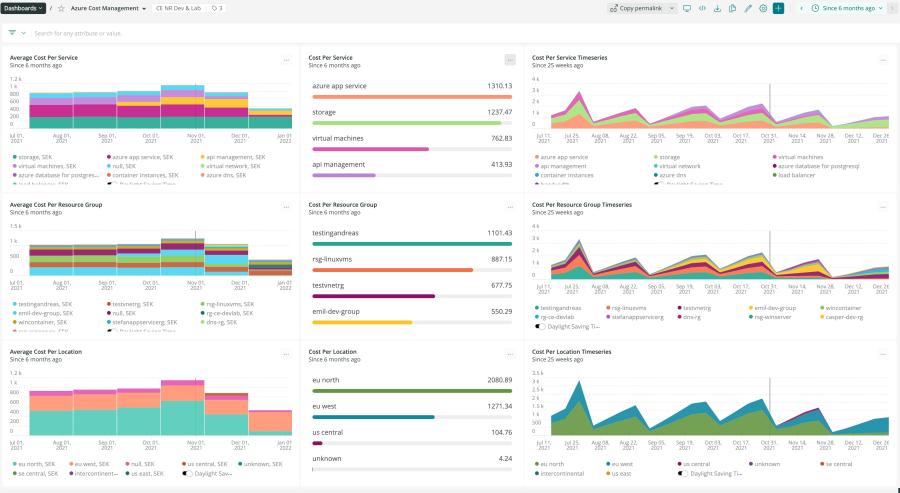This screenshot has width=900, height=493.
Task: Click the CE NR Dev & Lab account label
Action: click(179, 9)
